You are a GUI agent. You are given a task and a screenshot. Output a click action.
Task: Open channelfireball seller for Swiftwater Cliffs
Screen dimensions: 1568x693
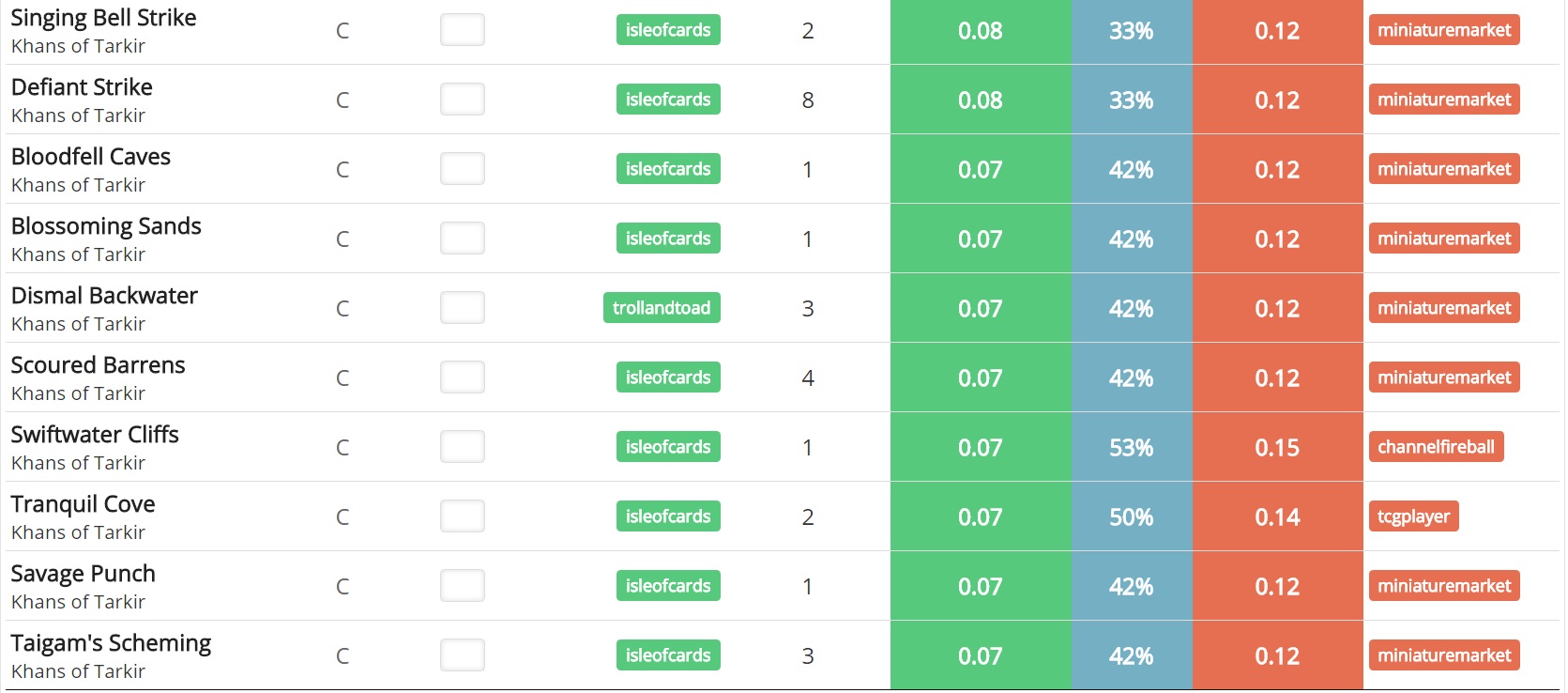[1436, 447]
